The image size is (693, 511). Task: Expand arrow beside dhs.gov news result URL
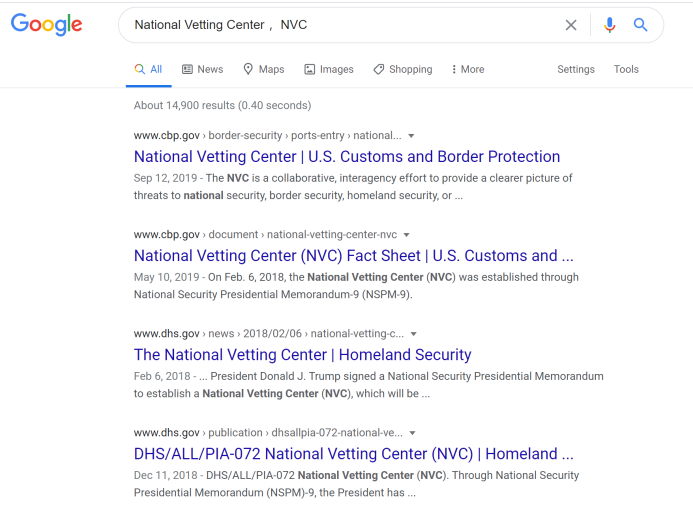[x=414, y=334]
